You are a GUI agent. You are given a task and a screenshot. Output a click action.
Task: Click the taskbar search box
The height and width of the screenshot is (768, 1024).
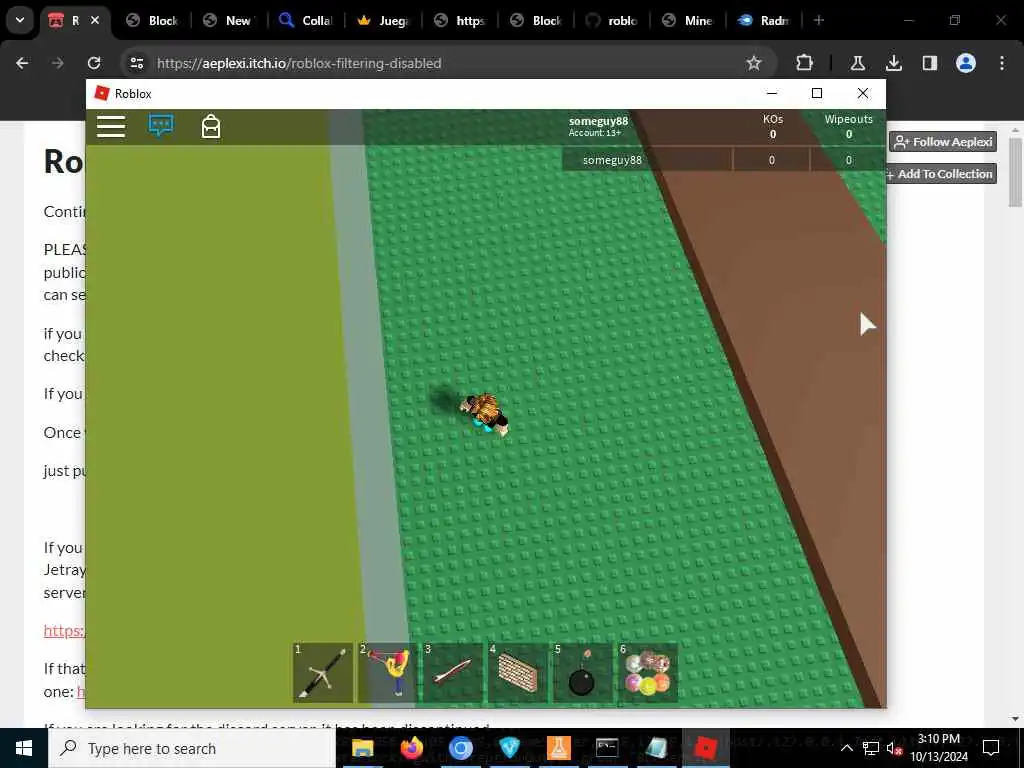tap(192, 748)
